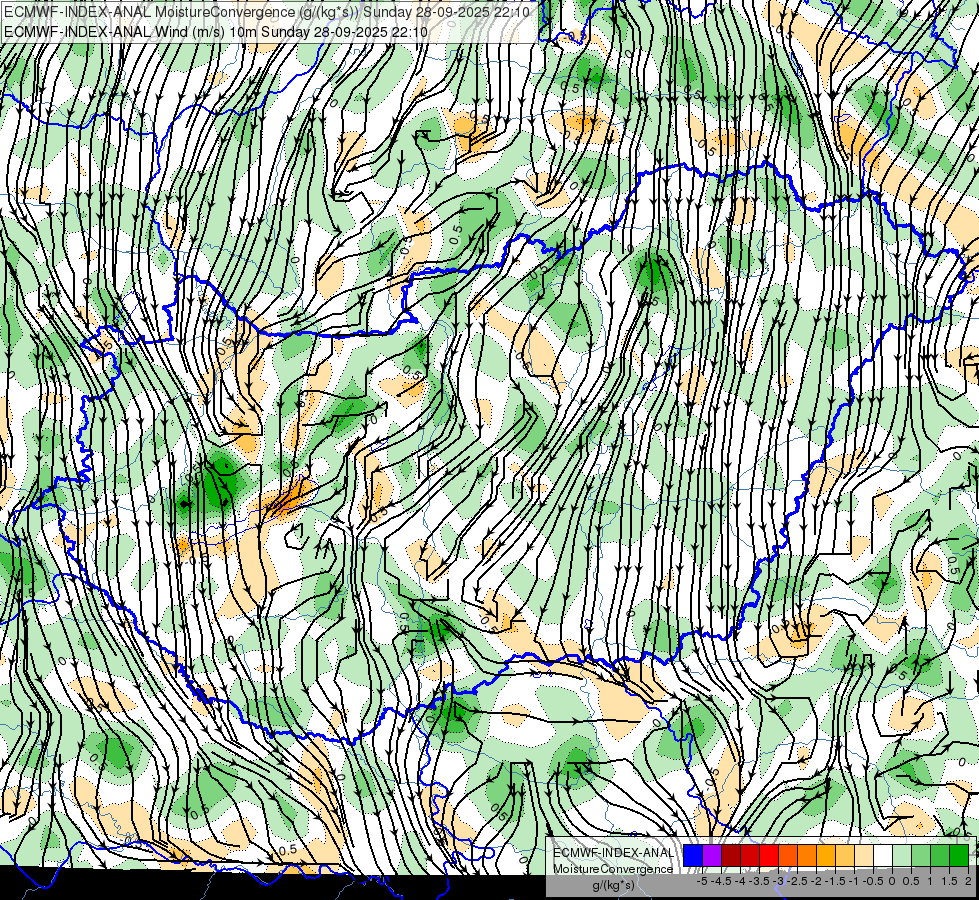
Task: Click the MoistureConvergence title line at top
Action: click(267, 12)
